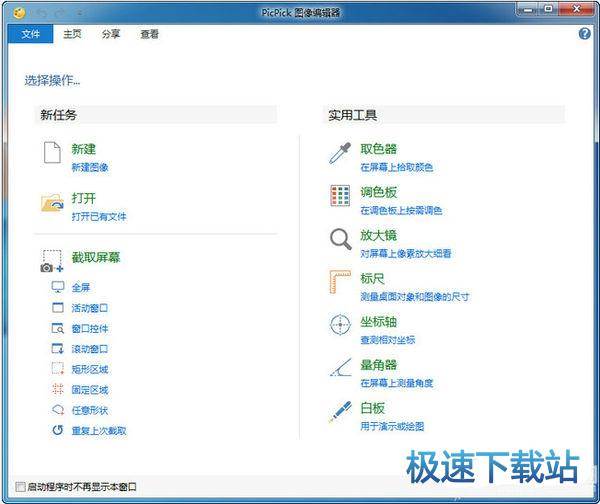Click the New image blank page icon

[52, 152]
